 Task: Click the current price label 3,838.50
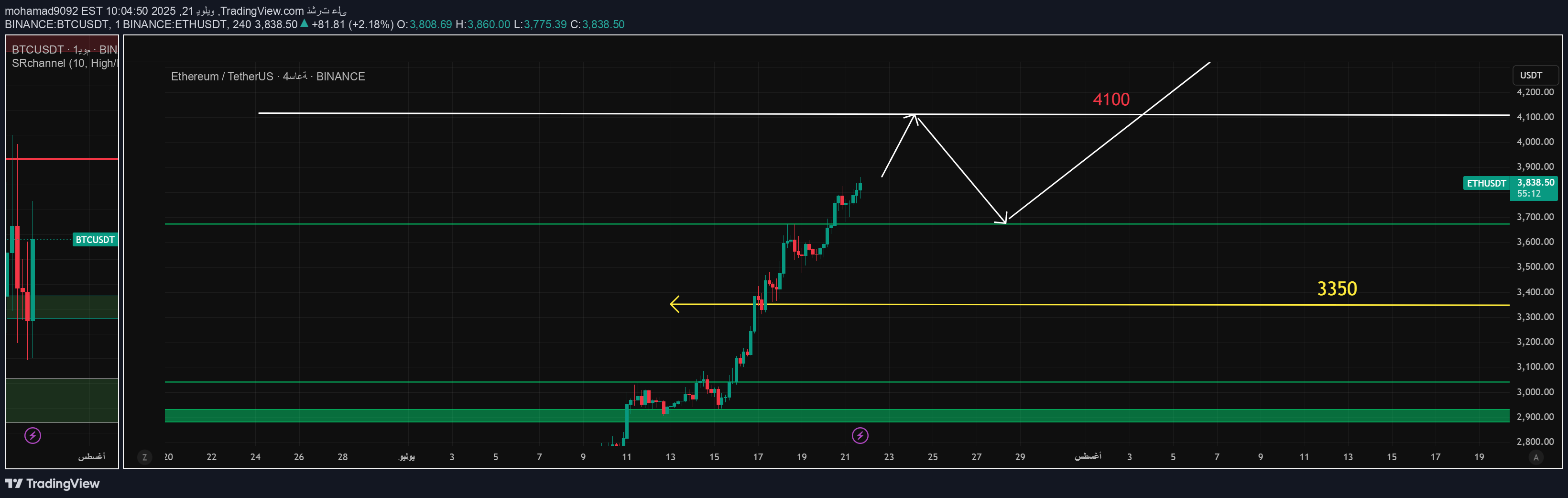point(1535,183)
